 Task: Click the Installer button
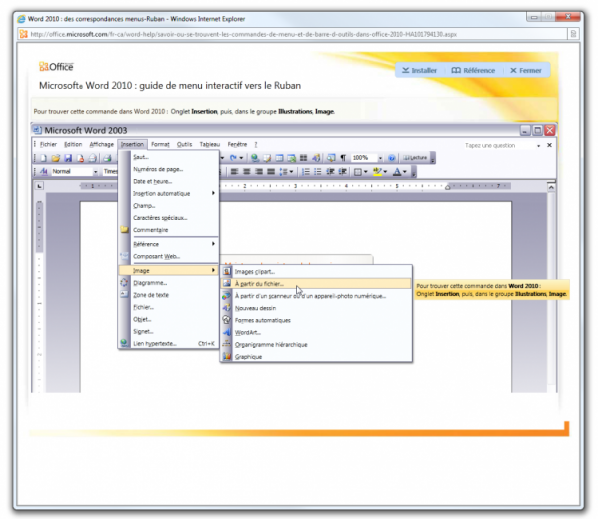tap(419, 71)
